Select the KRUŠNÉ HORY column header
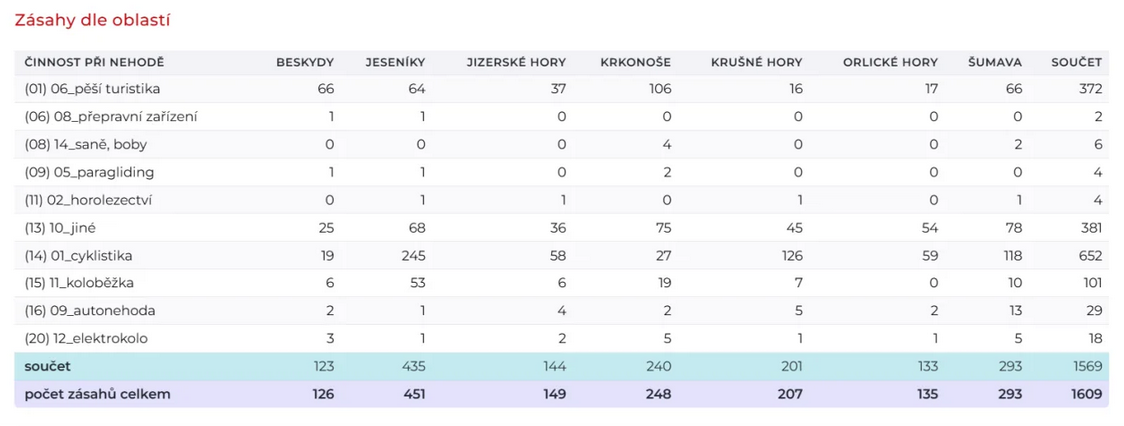The width and height of the screenshot is (1124, 426). (756, 62)
